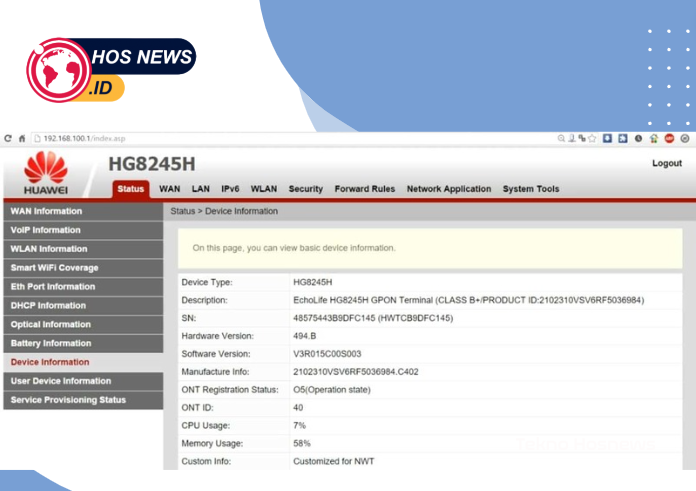Screen dimensions: 696x491
Task: Switch to the Security tab
Action: pos(306,189)
